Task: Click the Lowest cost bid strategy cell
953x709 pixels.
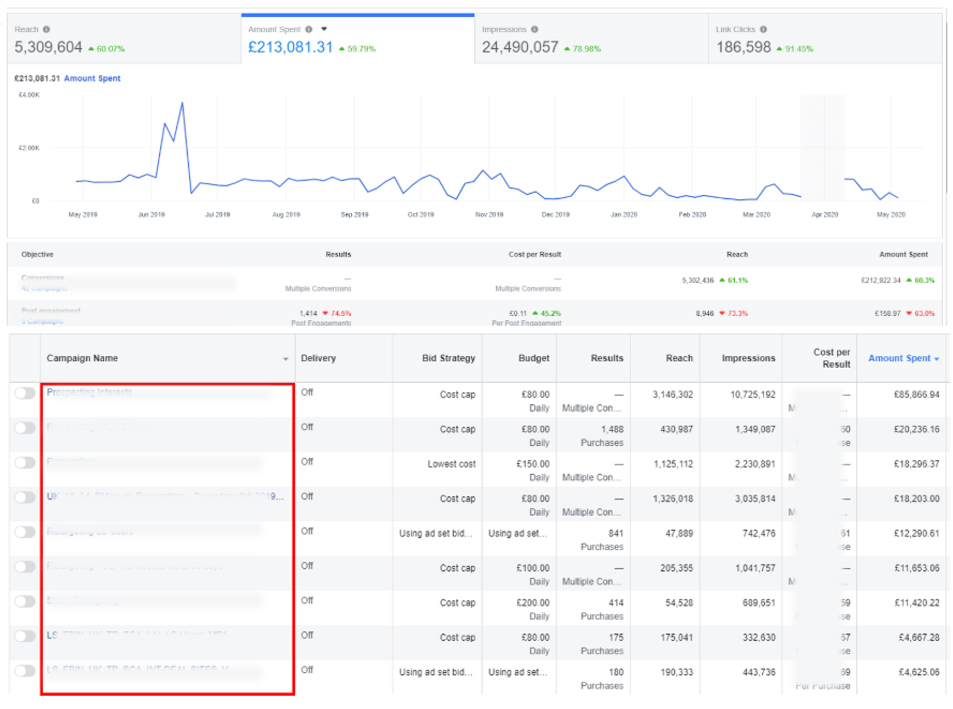Action: pos(452,464)
